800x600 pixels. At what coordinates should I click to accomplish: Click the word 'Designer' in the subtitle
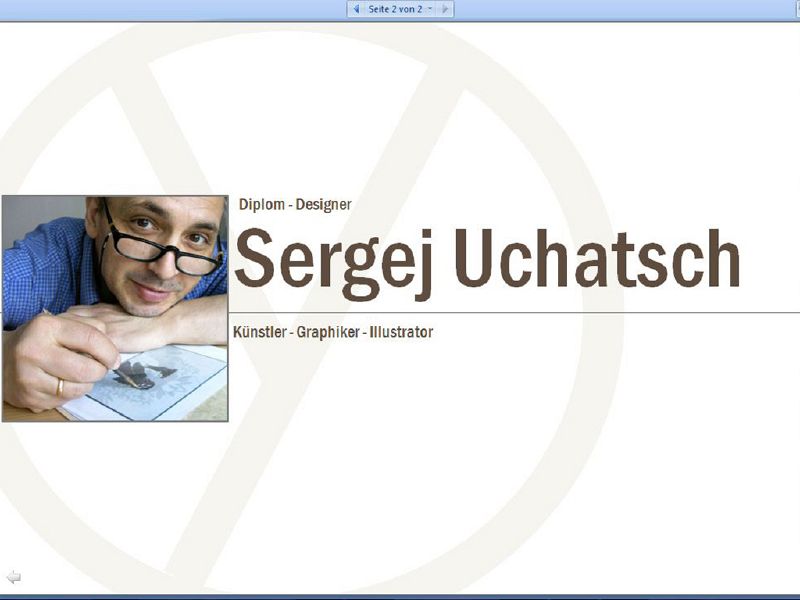click(x=323, y=204)
